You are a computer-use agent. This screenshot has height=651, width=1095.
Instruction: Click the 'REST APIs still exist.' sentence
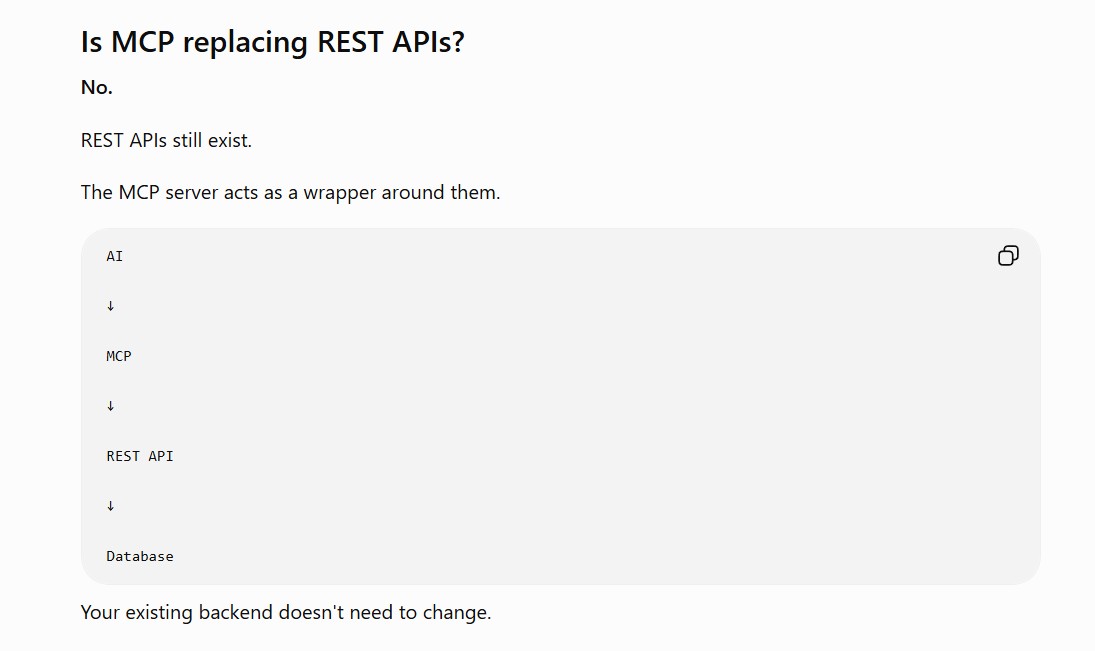[x=166, y=140]
